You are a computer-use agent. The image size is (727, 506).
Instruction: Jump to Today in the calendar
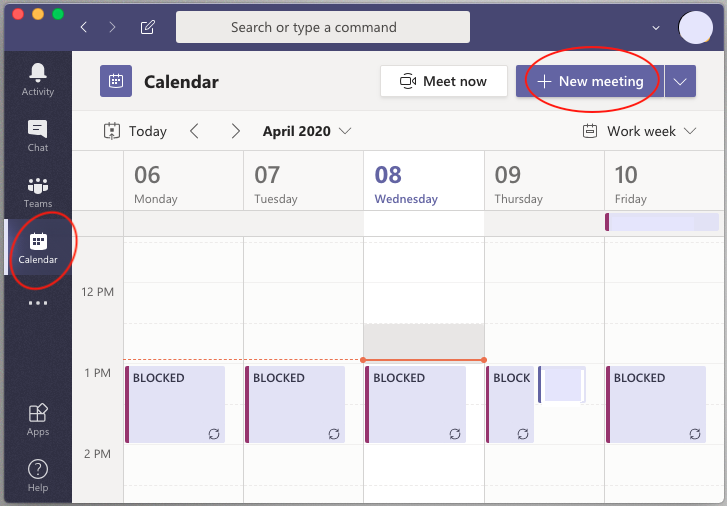click(x=135, y=131)
